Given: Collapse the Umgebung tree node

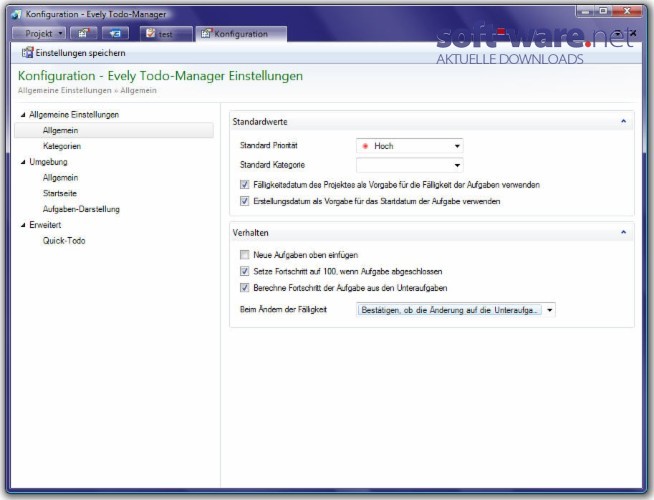Looking at the screenshot, I should 23,162.
